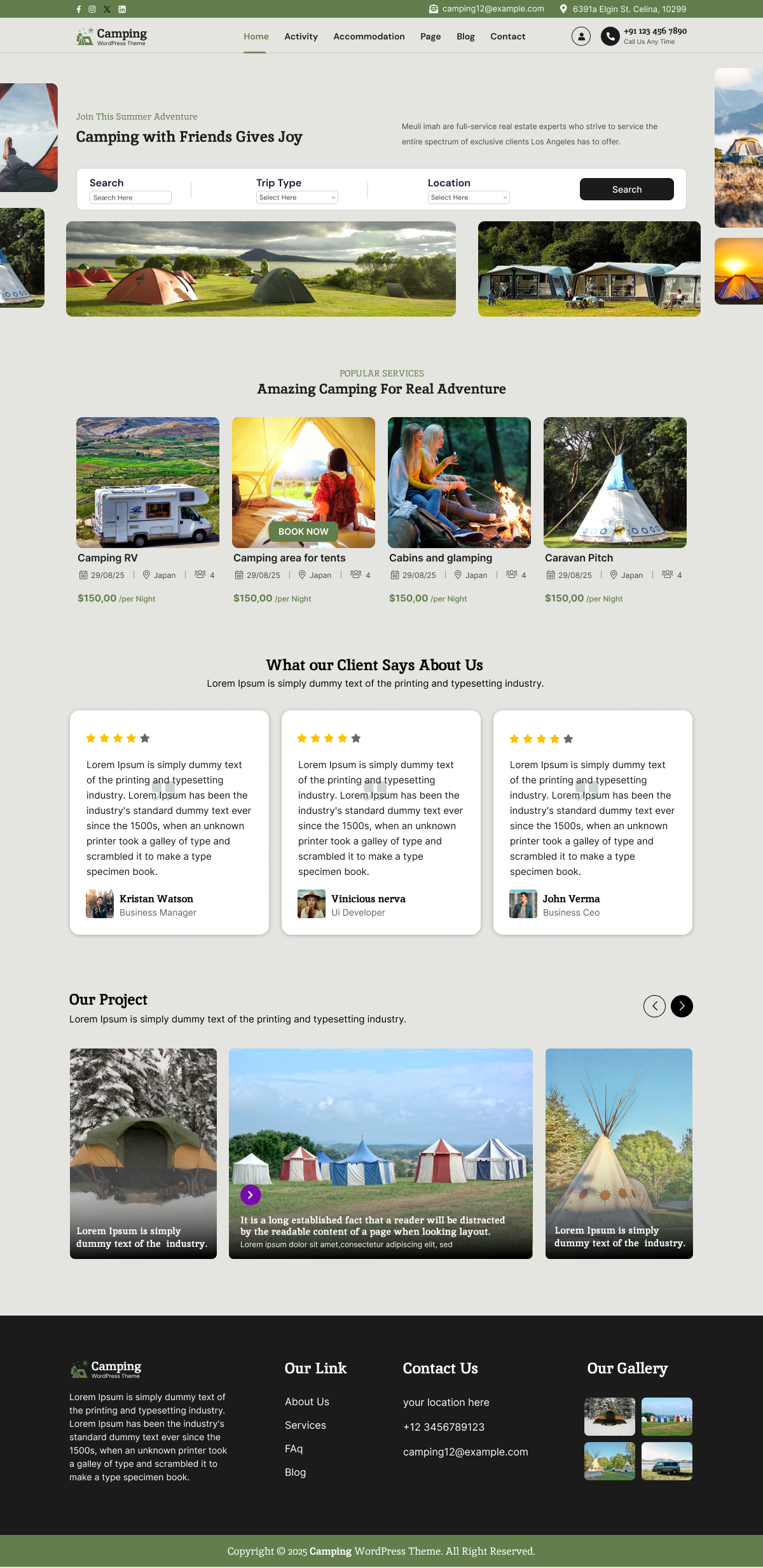Open the LinkedIn icon in top bar
The width and height of the screenshot is (763, 1568).
click(x=122, y=10)
